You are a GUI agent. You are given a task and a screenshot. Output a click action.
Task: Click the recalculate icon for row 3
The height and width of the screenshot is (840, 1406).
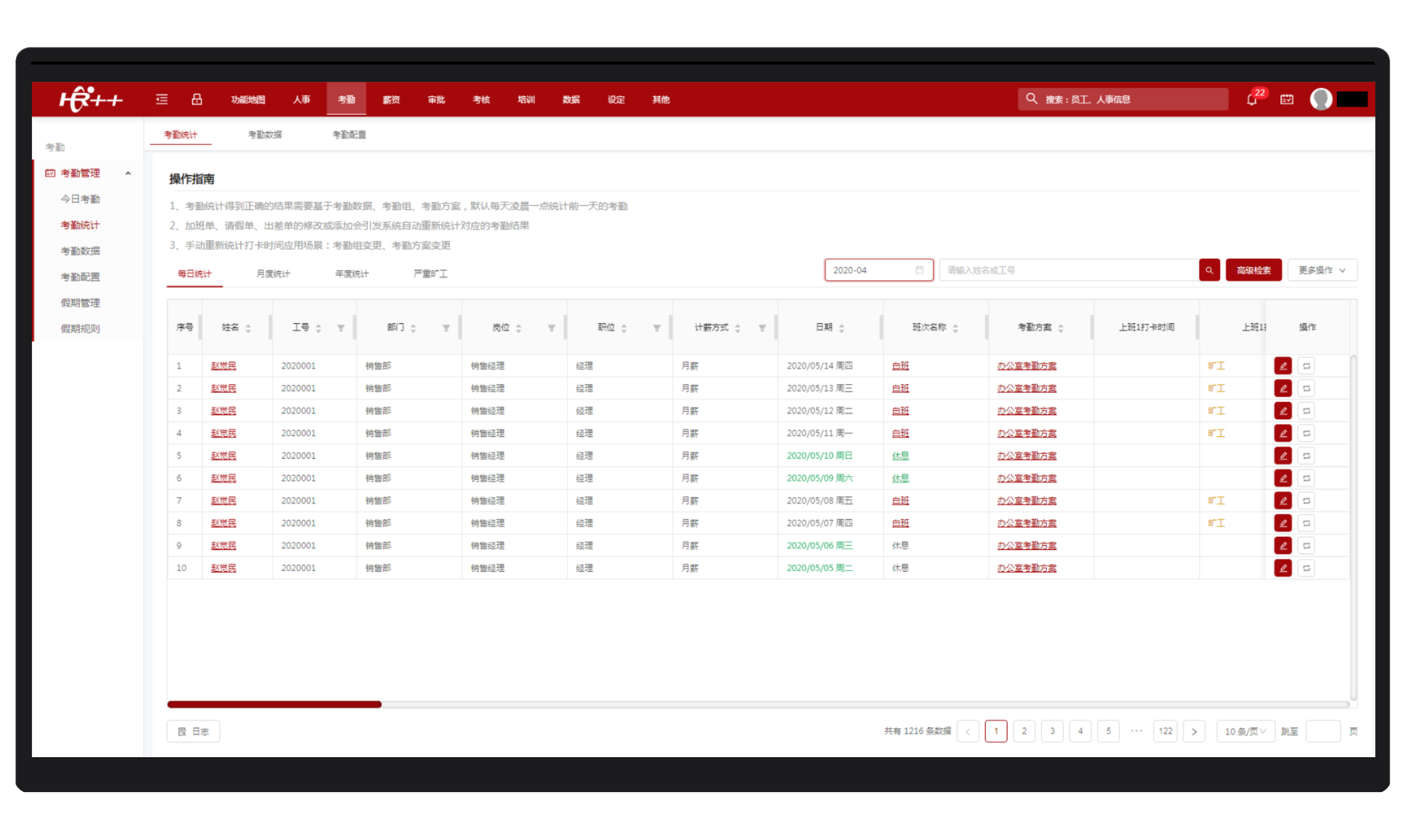tap(1306, 411)
